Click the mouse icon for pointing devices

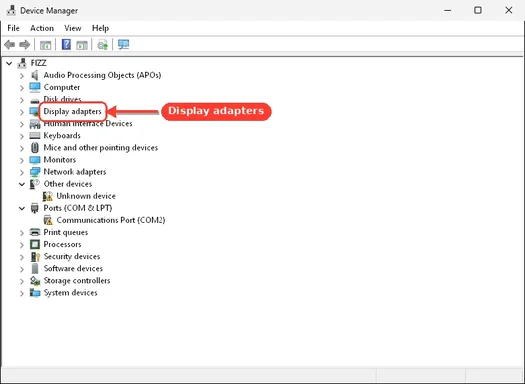[35, 148]
